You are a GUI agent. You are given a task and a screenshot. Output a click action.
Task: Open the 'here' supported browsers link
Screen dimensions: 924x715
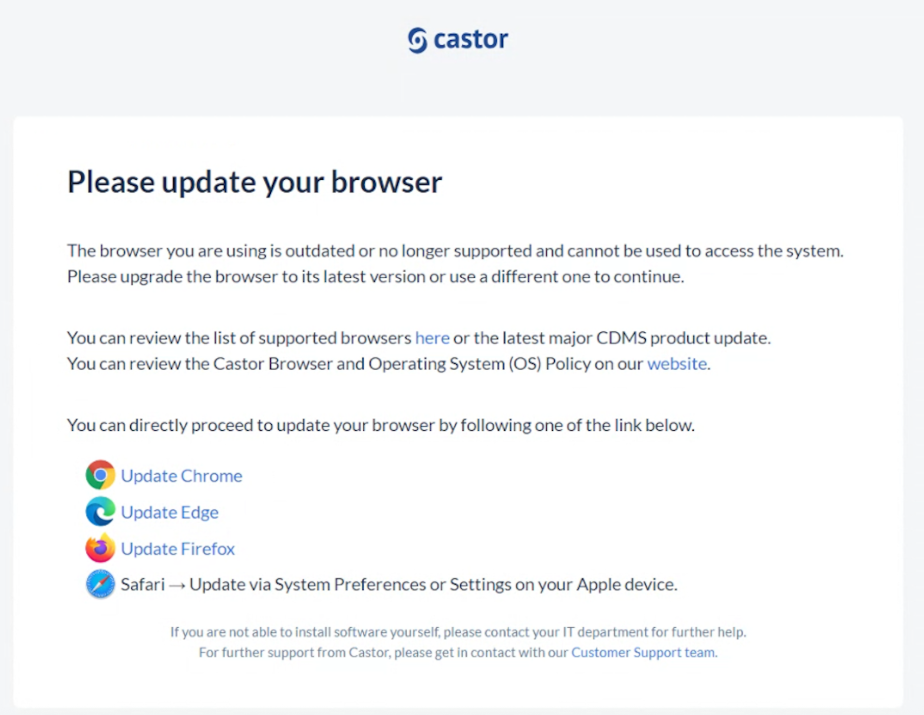(432, 338)
